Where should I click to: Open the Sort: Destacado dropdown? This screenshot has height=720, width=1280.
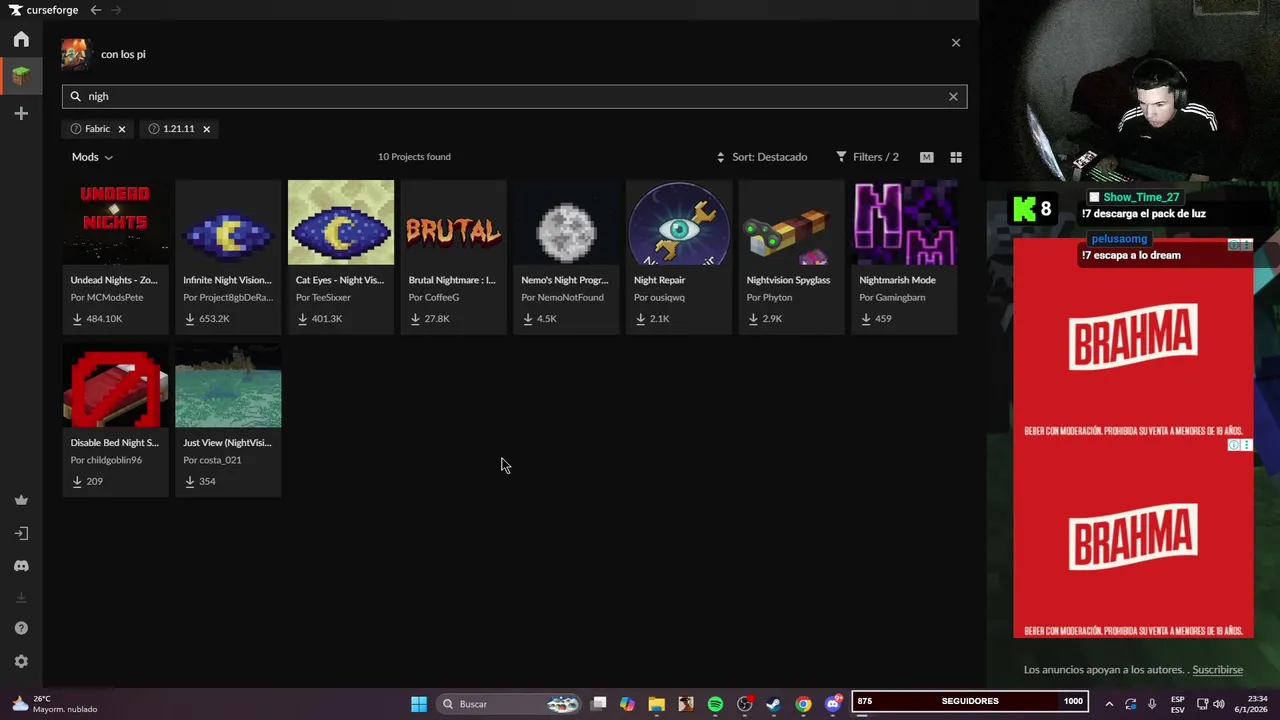[x=762, y=157]
